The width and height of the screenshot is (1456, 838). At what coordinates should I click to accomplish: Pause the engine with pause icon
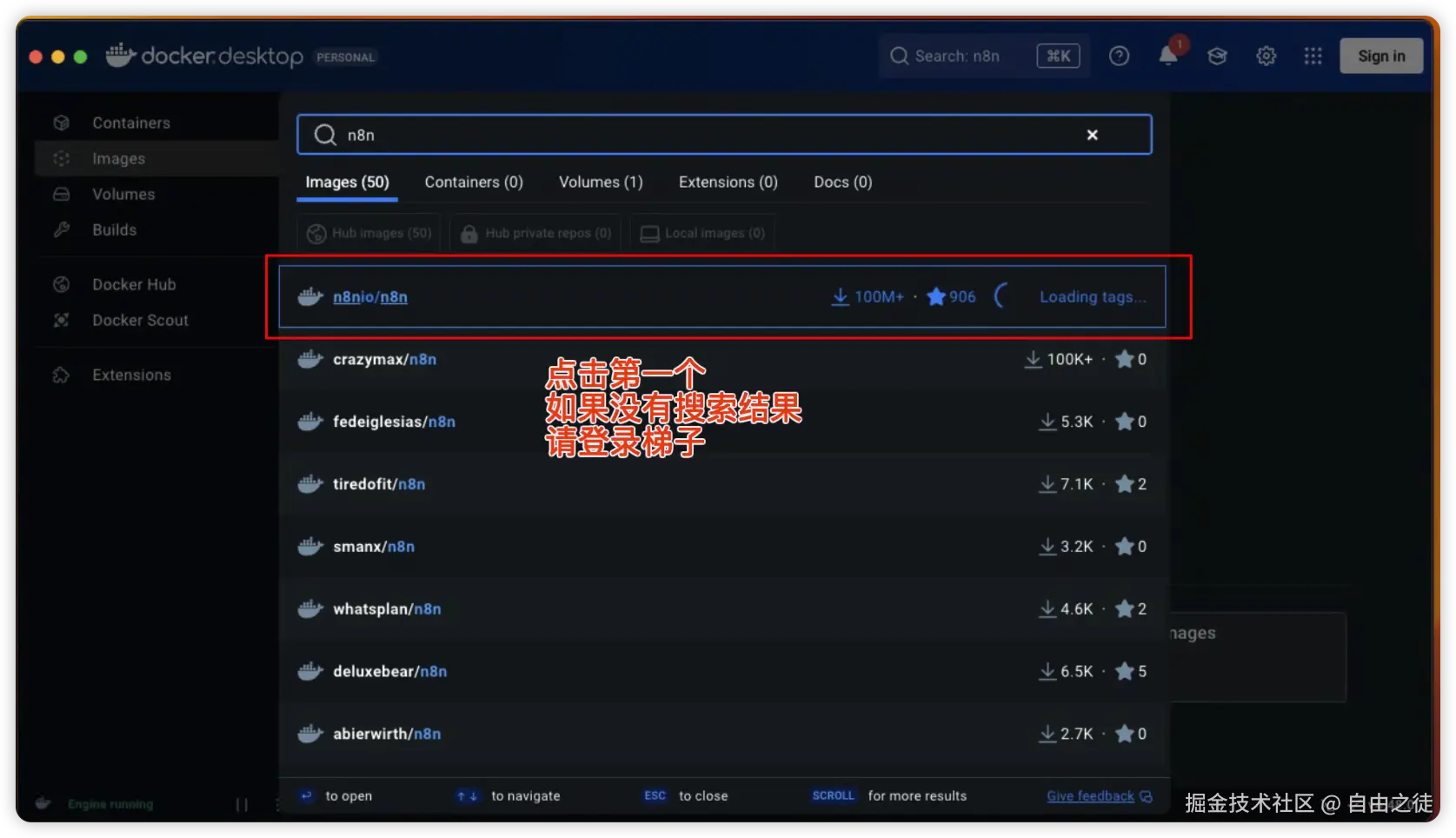(x=242, y=805)
